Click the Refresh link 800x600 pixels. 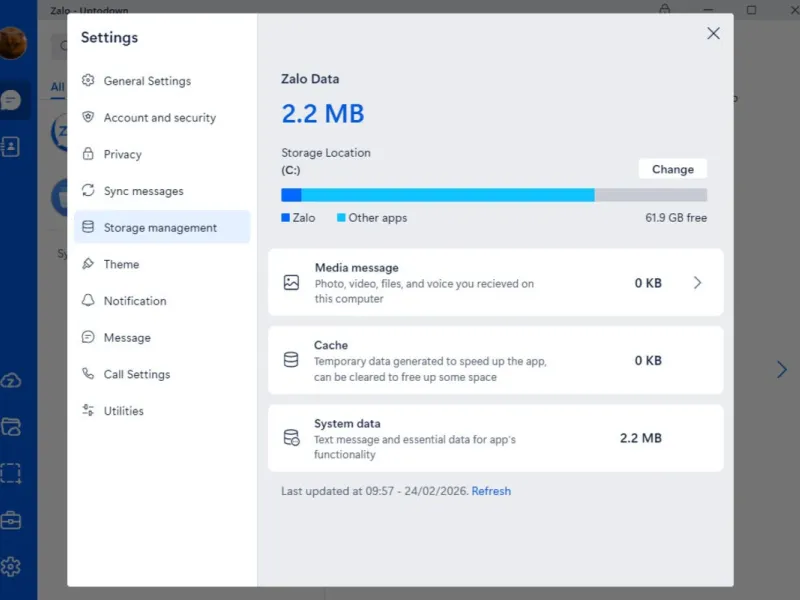491,491
